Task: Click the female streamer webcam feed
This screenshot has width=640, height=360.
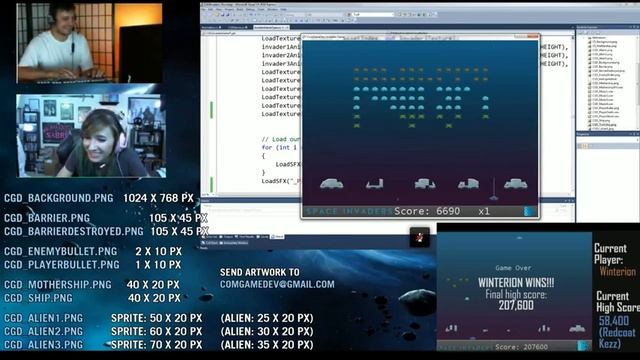Action: [91, 136]
